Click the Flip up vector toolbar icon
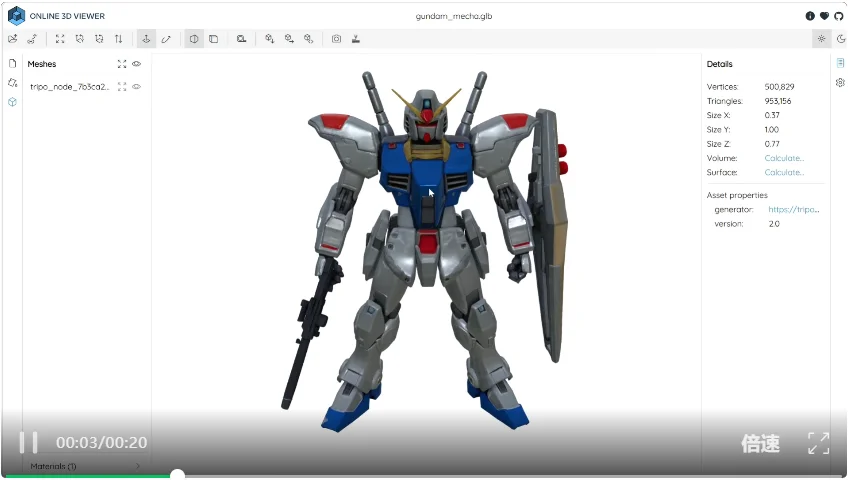 119,39
